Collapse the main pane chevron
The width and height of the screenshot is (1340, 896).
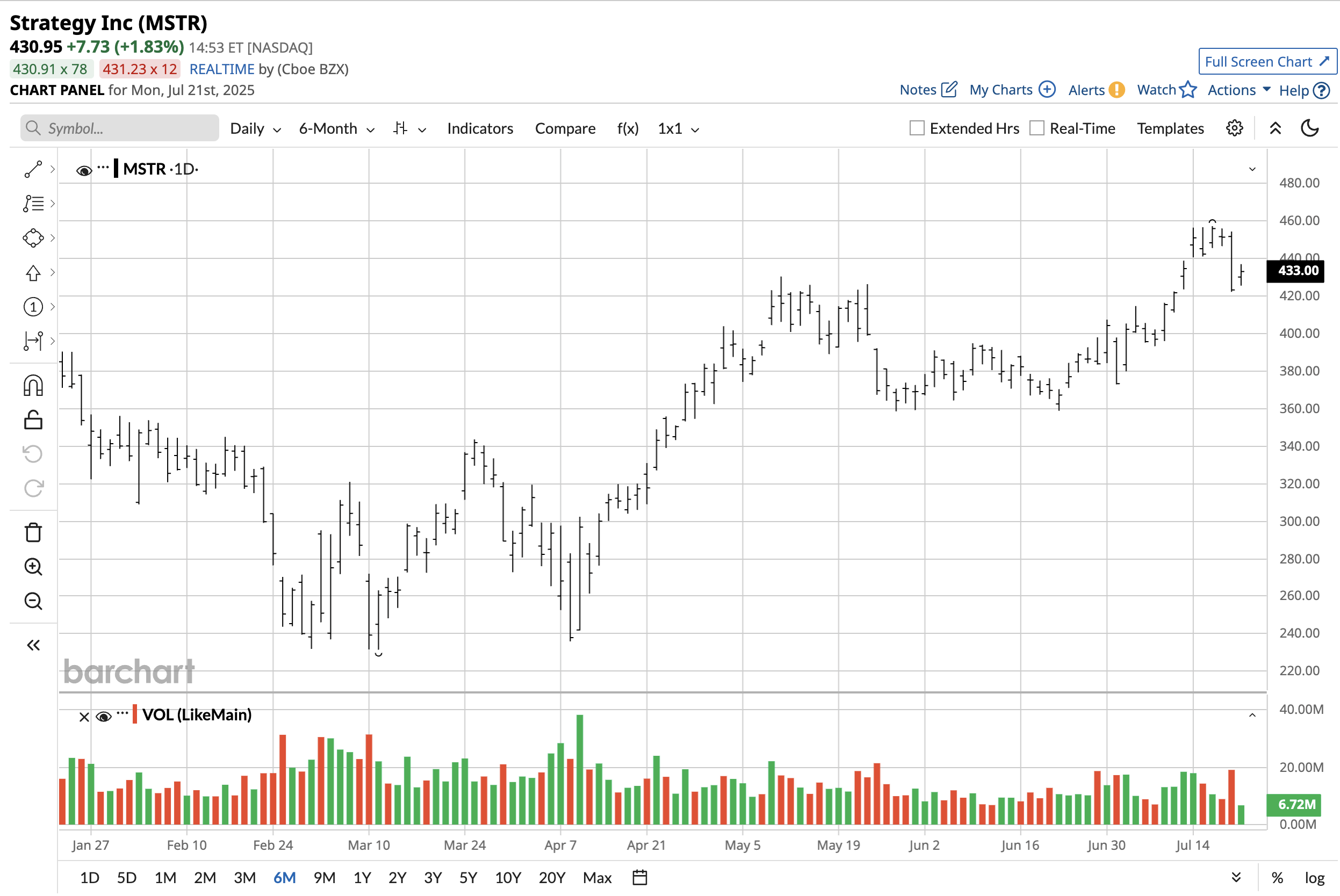pos(1252,169)
